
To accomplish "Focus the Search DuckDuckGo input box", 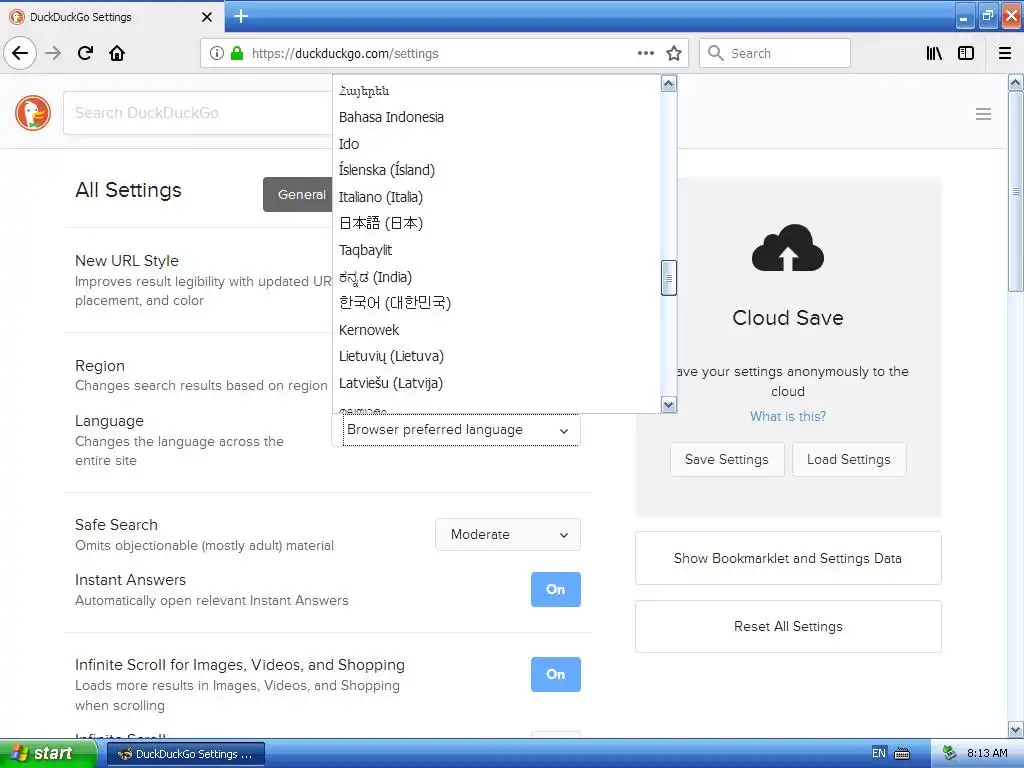I will point(198,113).
